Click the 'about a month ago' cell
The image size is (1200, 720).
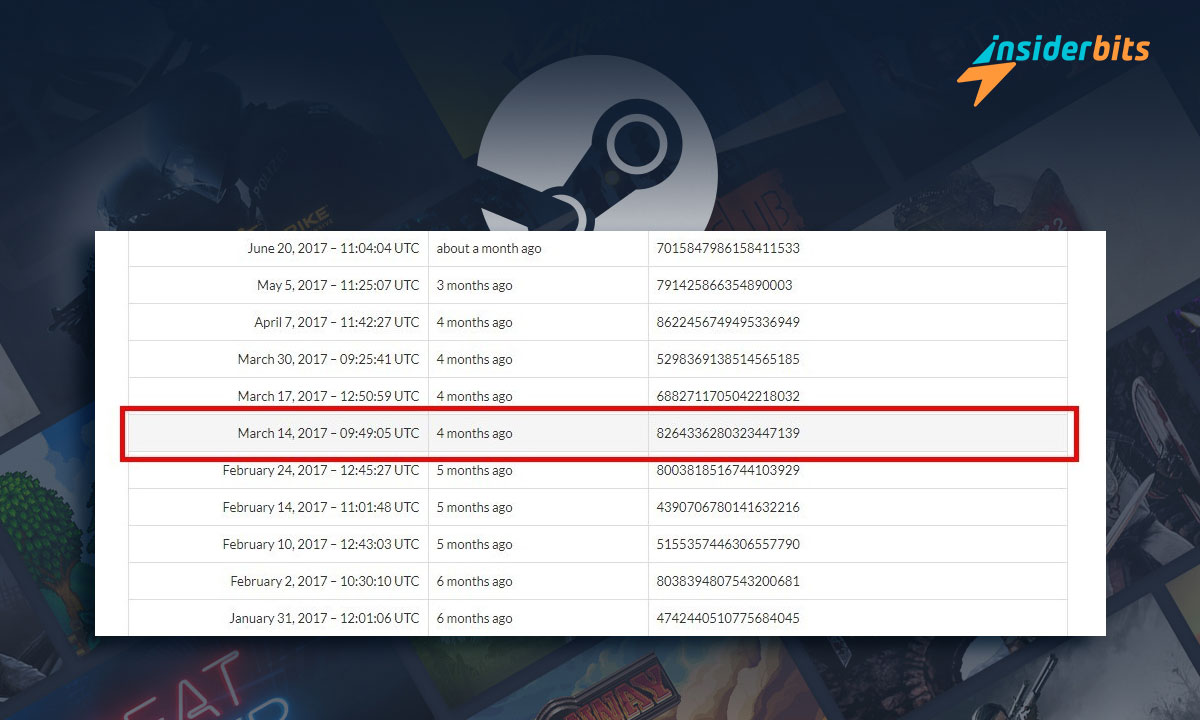click(x=489, y=248)
